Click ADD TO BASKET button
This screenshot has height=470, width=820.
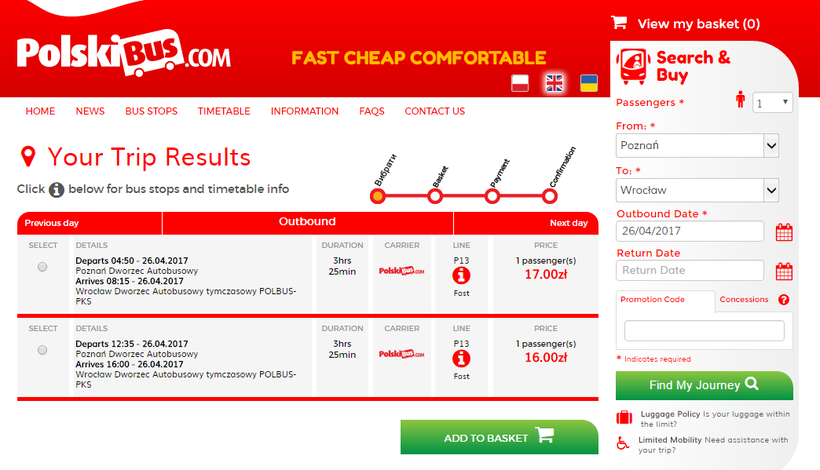tap(499, 437)
